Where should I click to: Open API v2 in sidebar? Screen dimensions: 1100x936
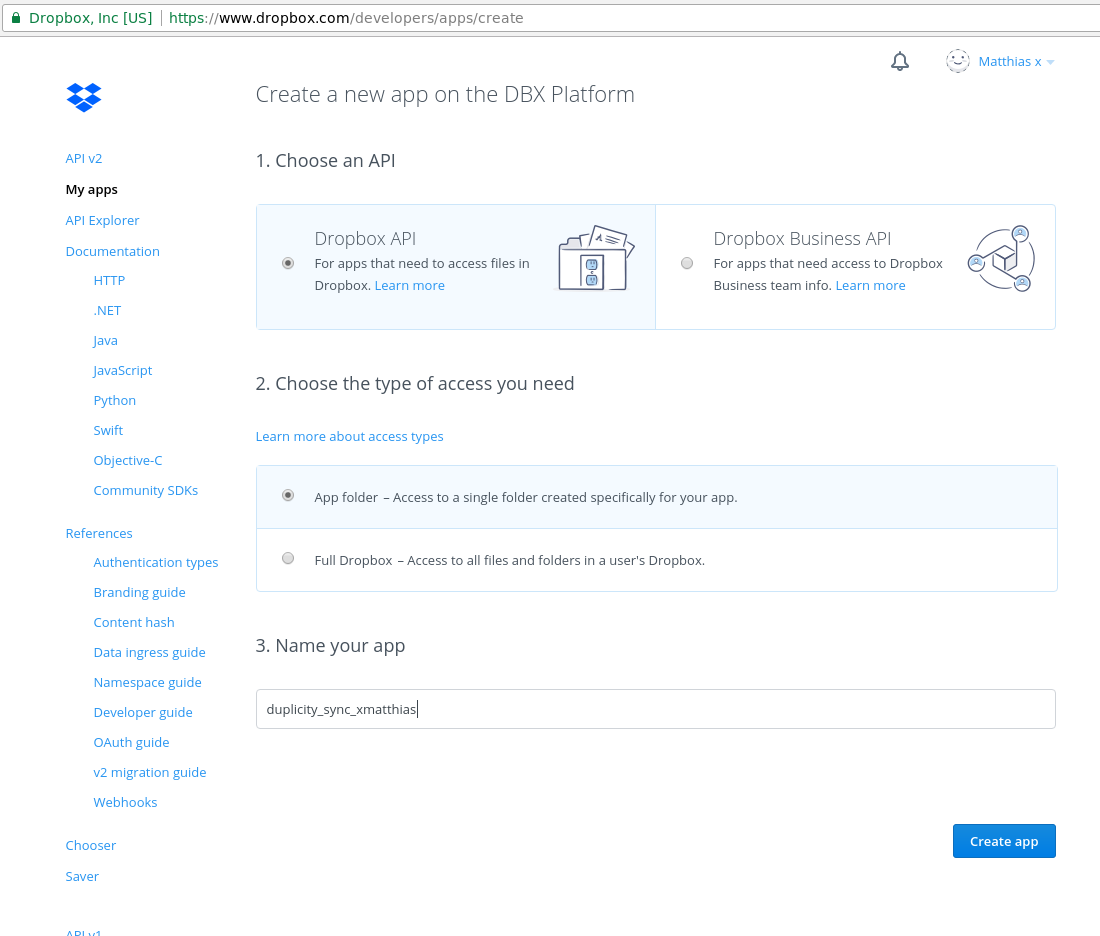pos(83,159)
